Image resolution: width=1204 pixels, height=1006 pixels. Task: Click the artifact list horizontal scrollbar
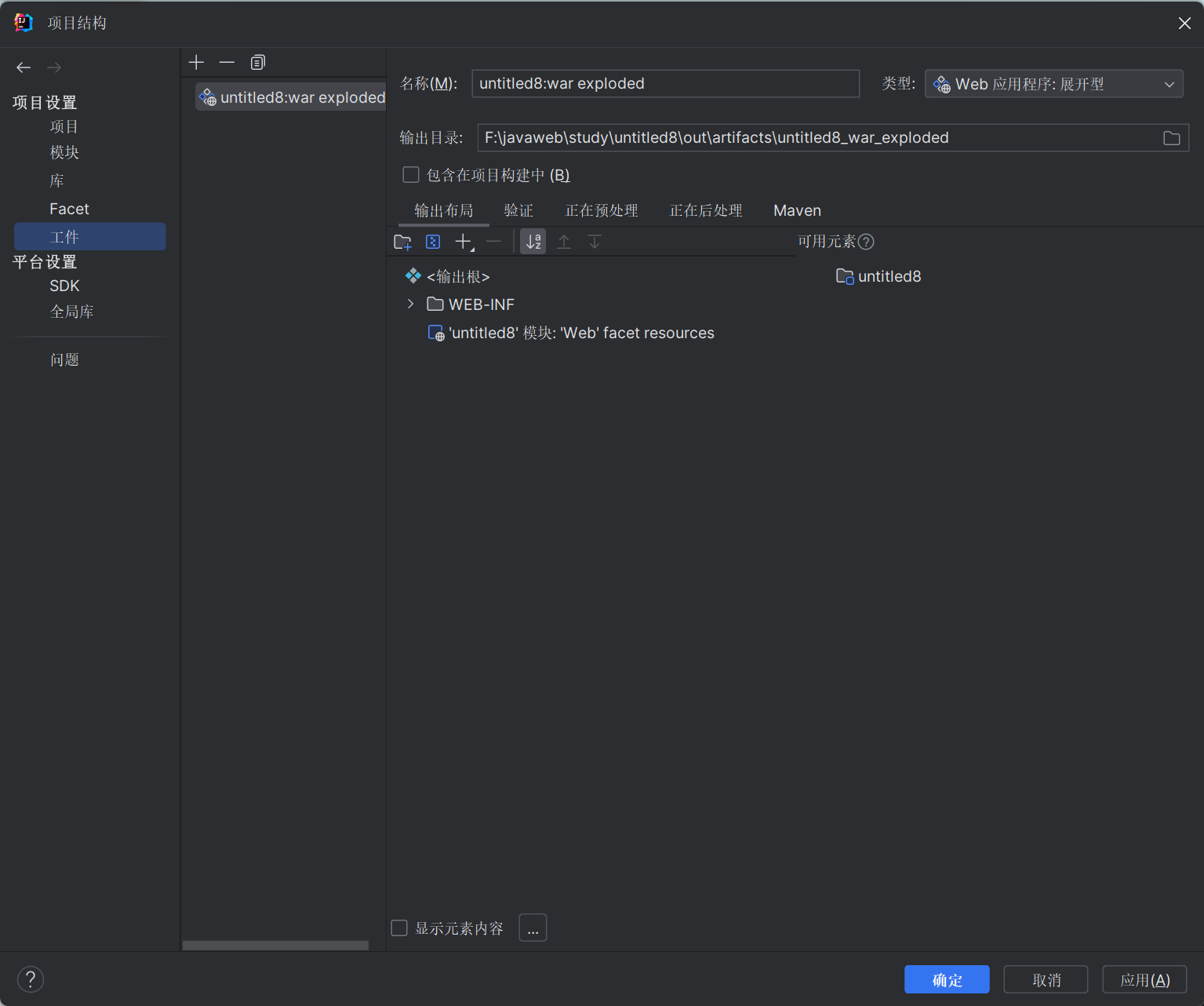point(275,946)
